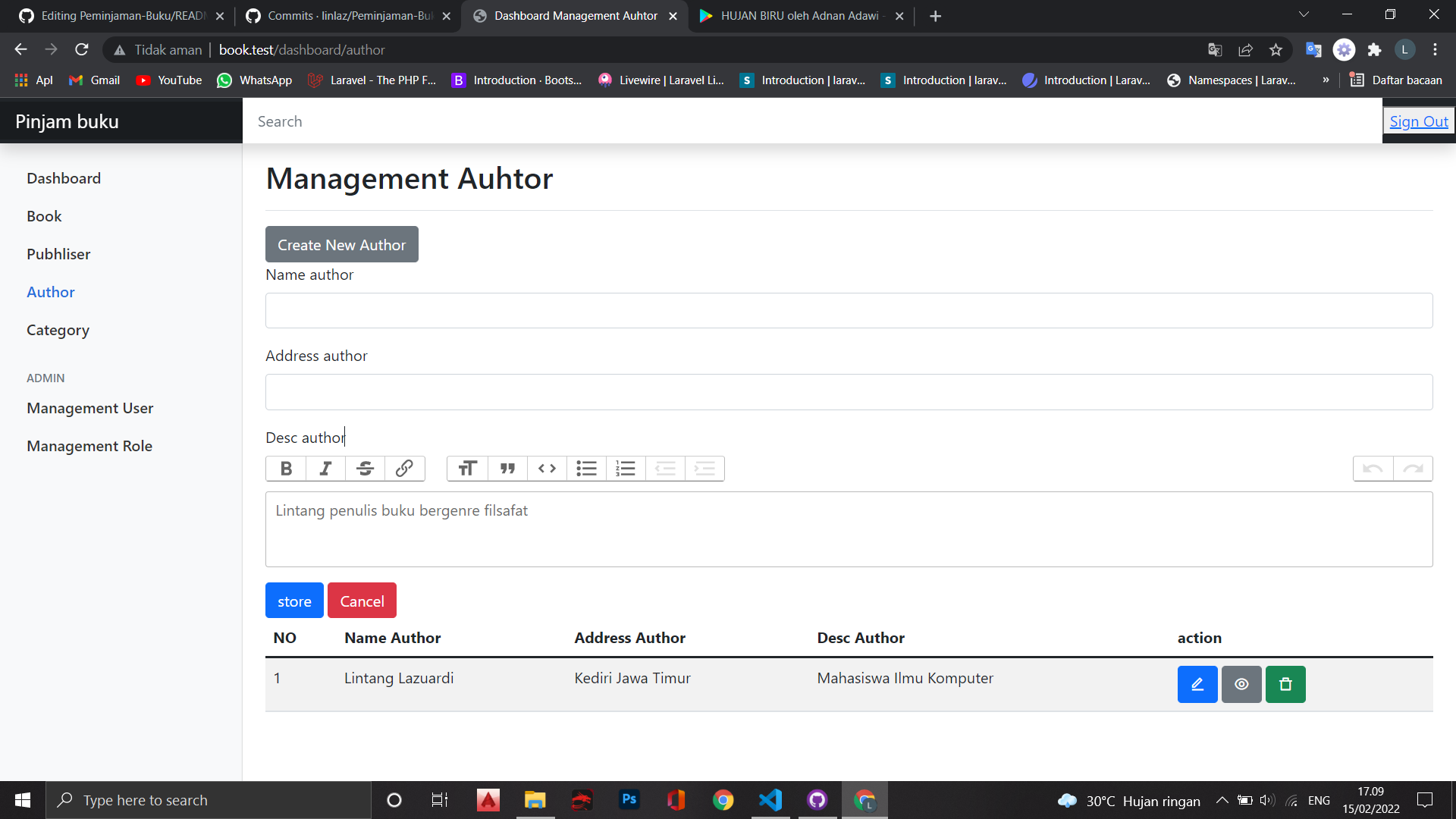Viewport: 1456px width, 819px height.
Task: View details of author Lintang Lazuardi
Action: pos(1241,684)
